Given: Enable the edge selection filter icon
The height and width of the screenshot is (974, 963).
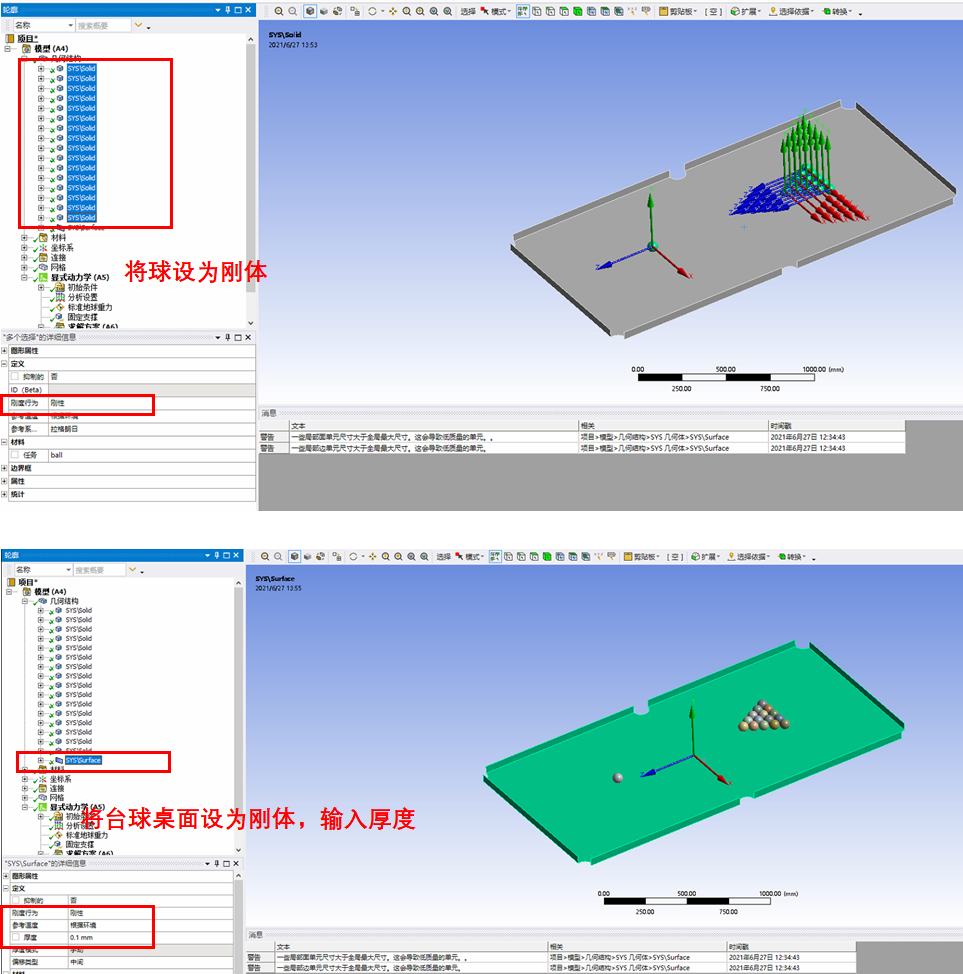Looking at the screenshot, I should click(x=550, y=9).
